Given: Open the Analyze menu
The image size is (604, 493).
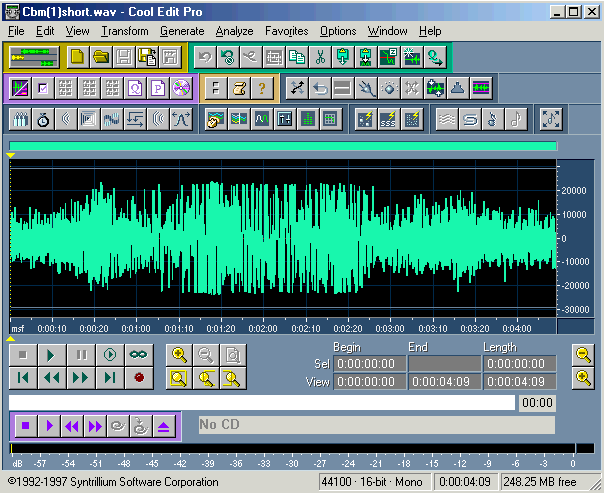Looking at the screenshot, I should click(x=234, y=31).
